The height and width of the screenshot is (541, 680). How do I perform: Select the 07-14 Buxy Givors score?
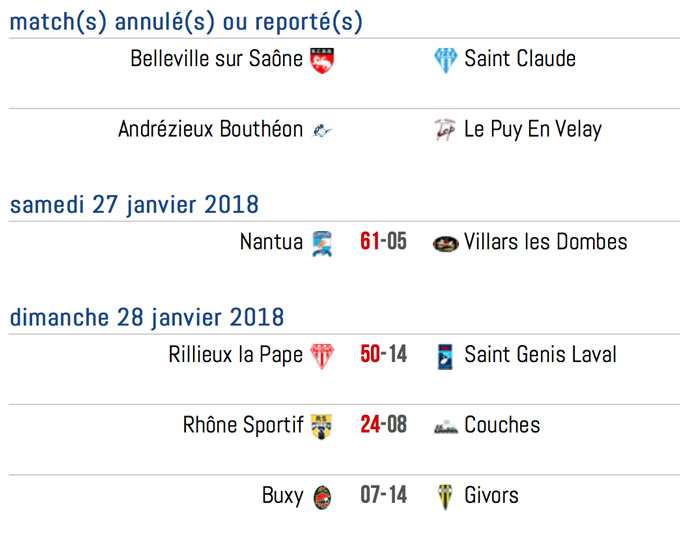click(x=383, y=495)
